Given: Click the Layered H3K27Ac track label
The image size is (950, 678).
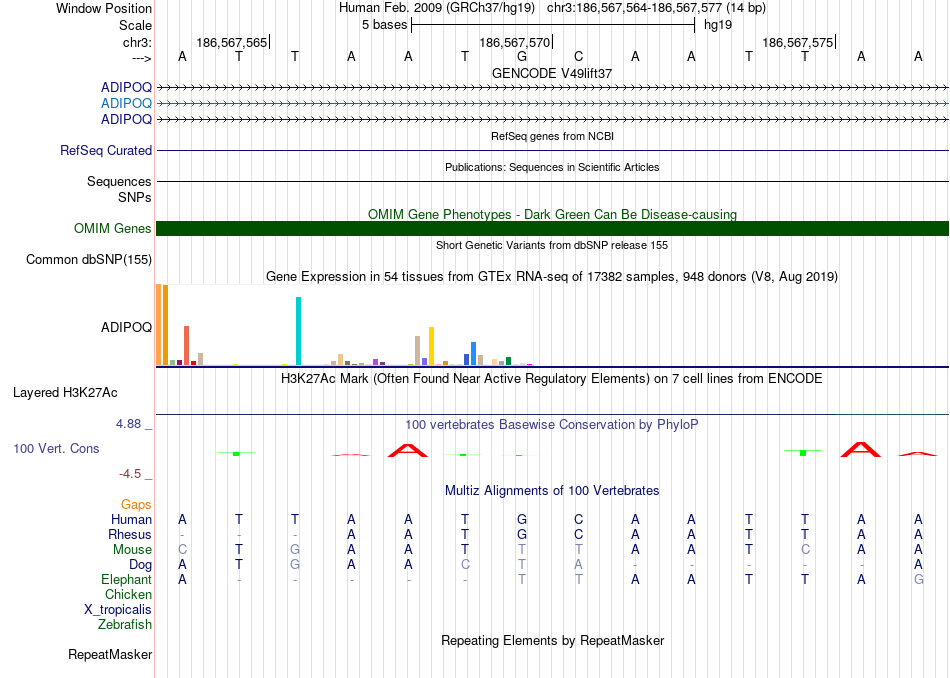Looking at the screenshot, I should (x=65, y=393).
